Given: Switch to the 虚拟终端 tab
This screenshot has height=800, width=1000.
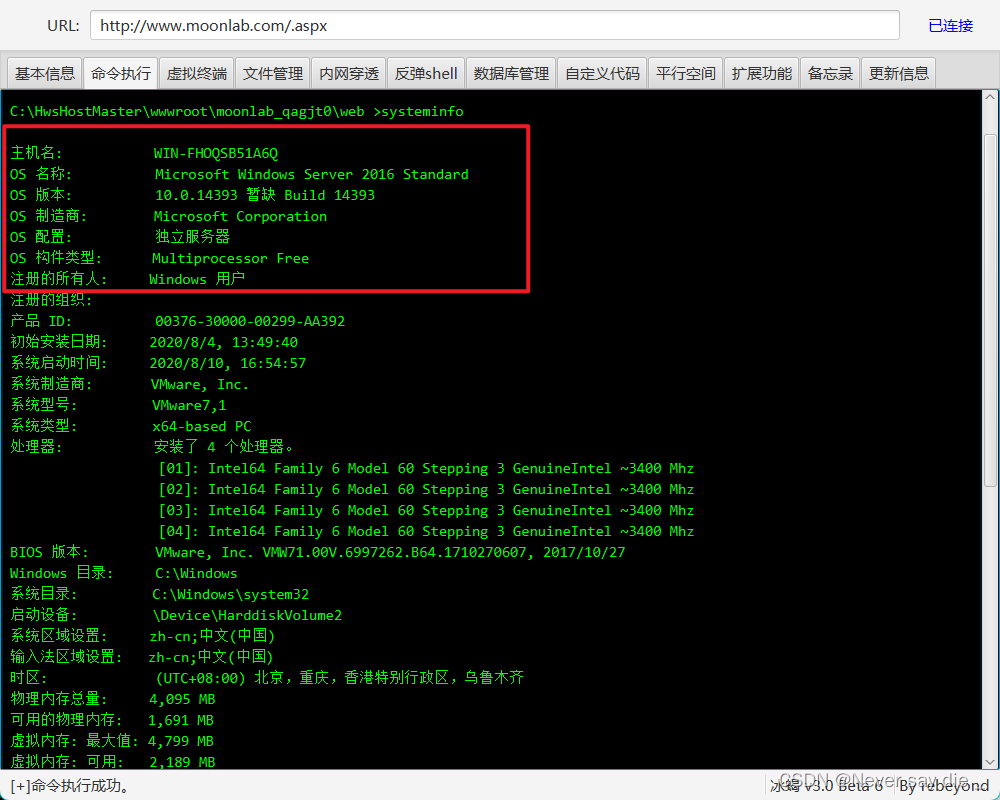Looking at the screenshot, I should pyautogui.click(x=196, y=73).
